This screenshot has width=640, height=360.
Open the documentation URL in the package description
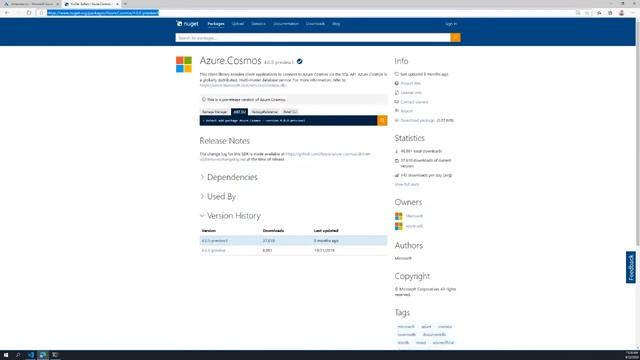(x=243, y=85)
